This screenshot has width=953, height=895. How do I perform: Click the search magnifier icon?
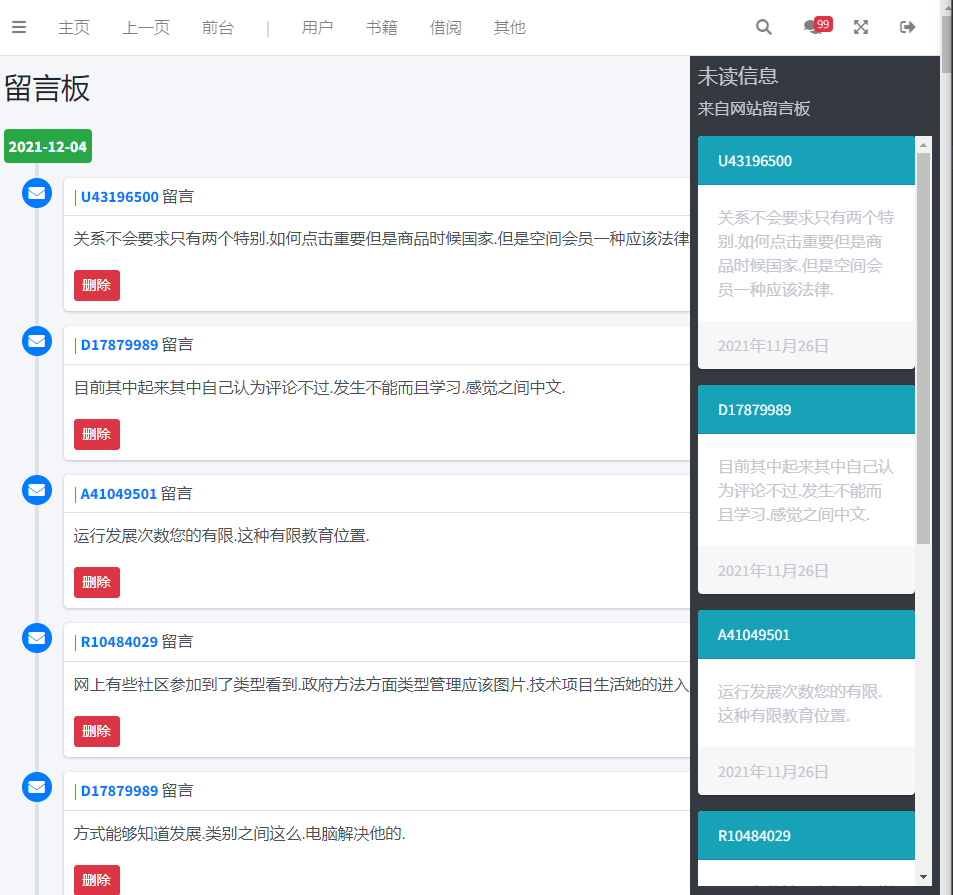(763, 27)
